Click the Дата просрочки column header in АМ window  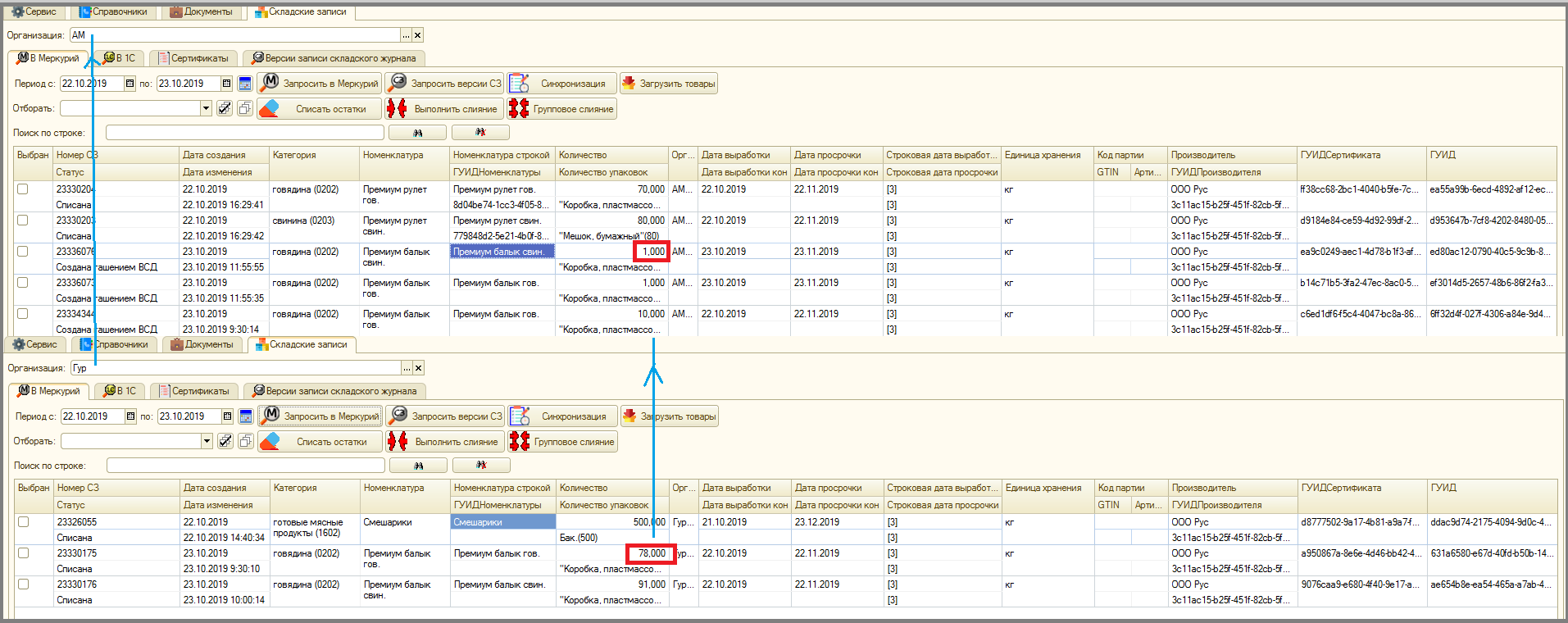pos(837,155)
